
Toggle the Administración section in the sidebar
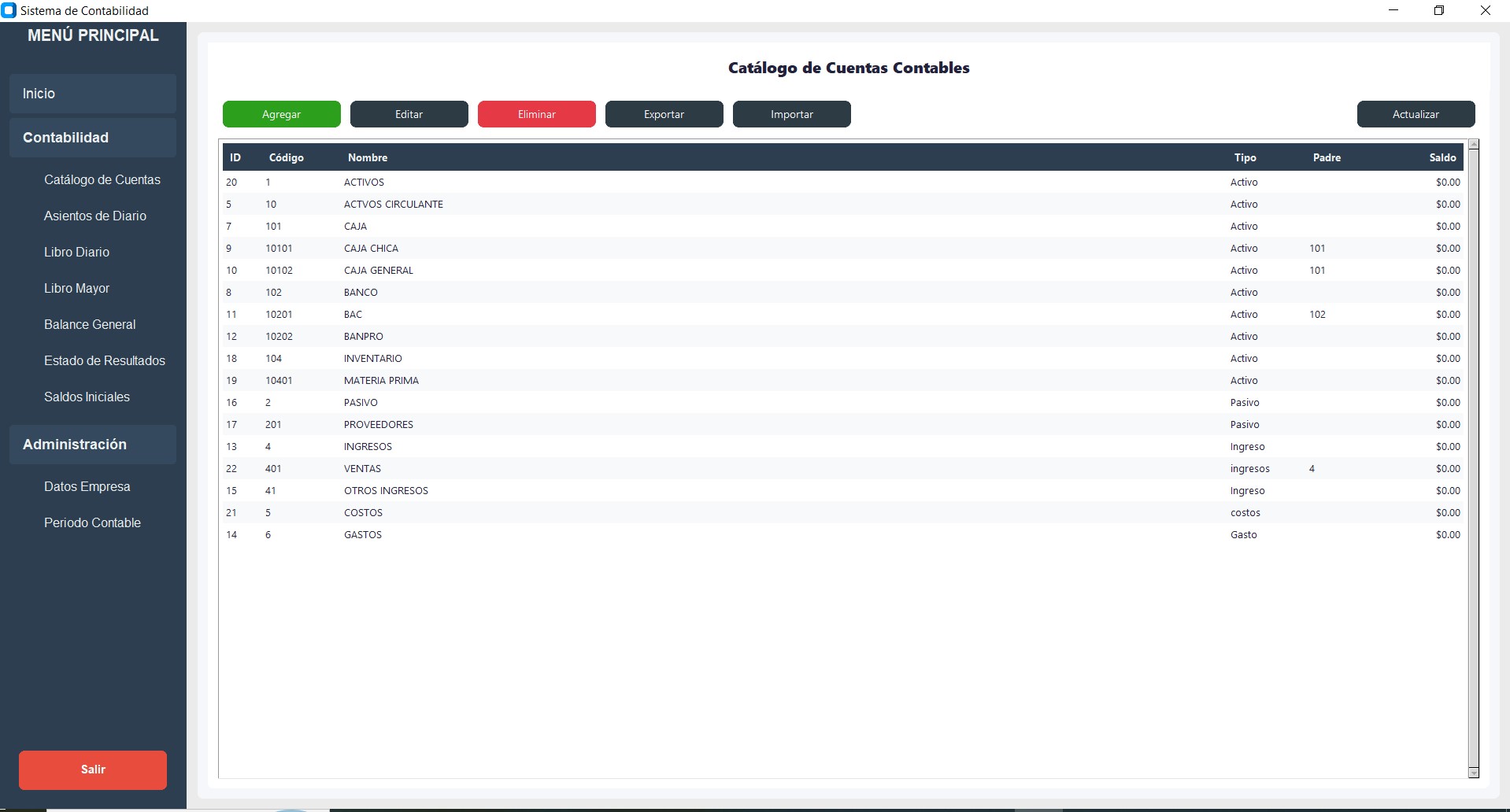pos(93,445)
